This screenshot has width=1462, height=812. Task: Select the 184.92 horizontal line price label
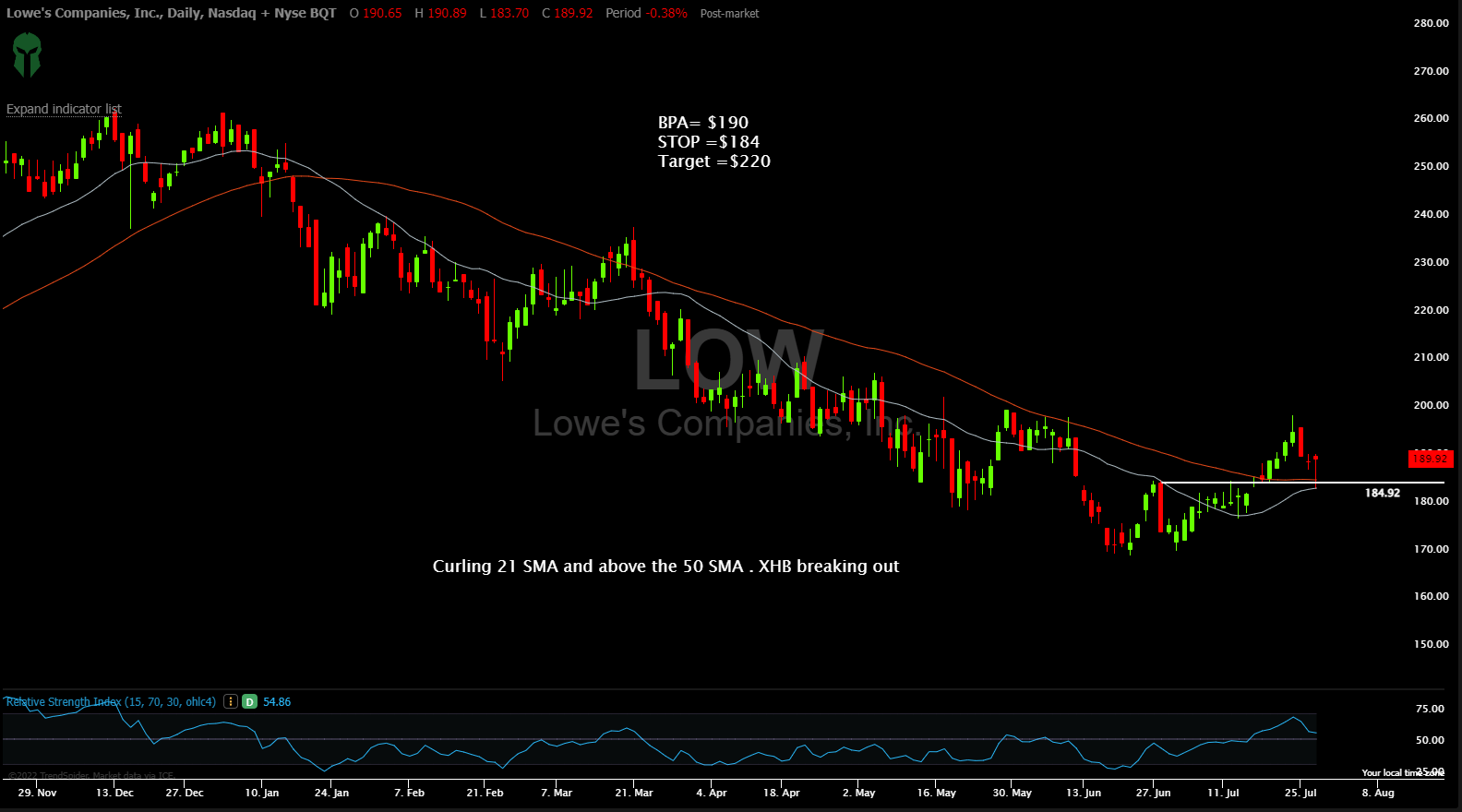click(1383, 493)
